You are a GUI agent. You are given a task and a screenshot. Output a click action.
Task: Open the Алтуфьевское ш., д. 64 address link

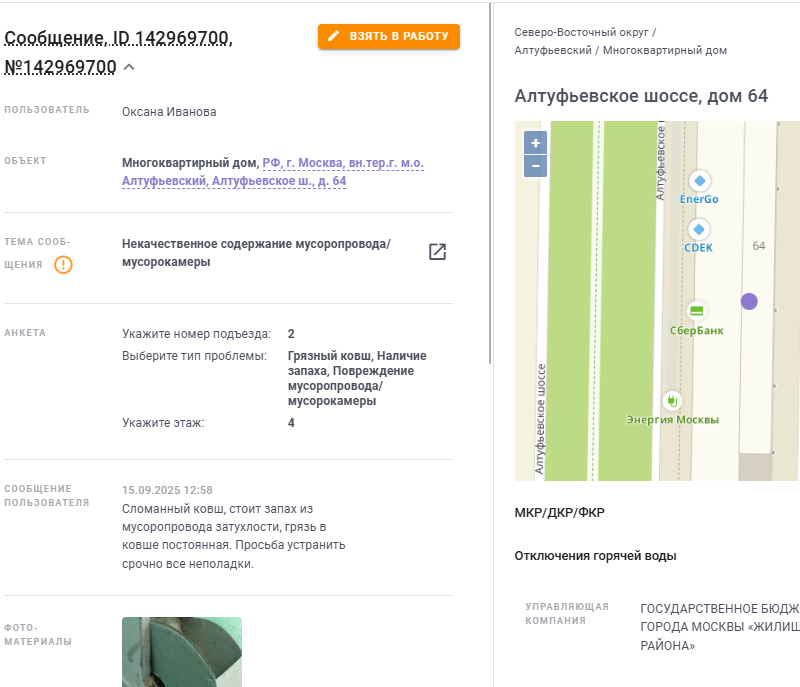(x=272, y=172)
